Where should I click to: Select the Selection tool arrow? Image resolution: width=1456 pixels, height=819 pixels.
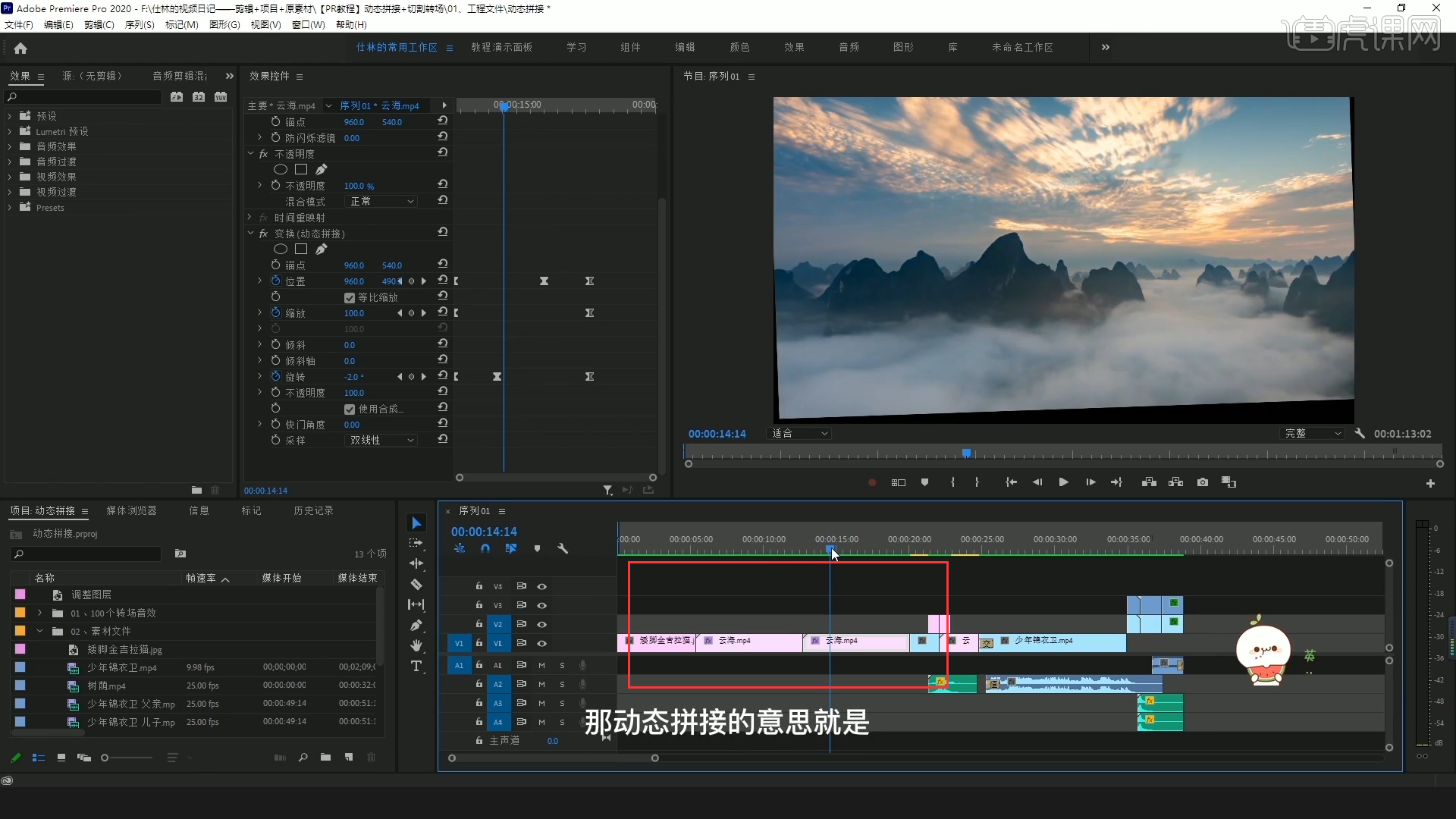[416, 523]
